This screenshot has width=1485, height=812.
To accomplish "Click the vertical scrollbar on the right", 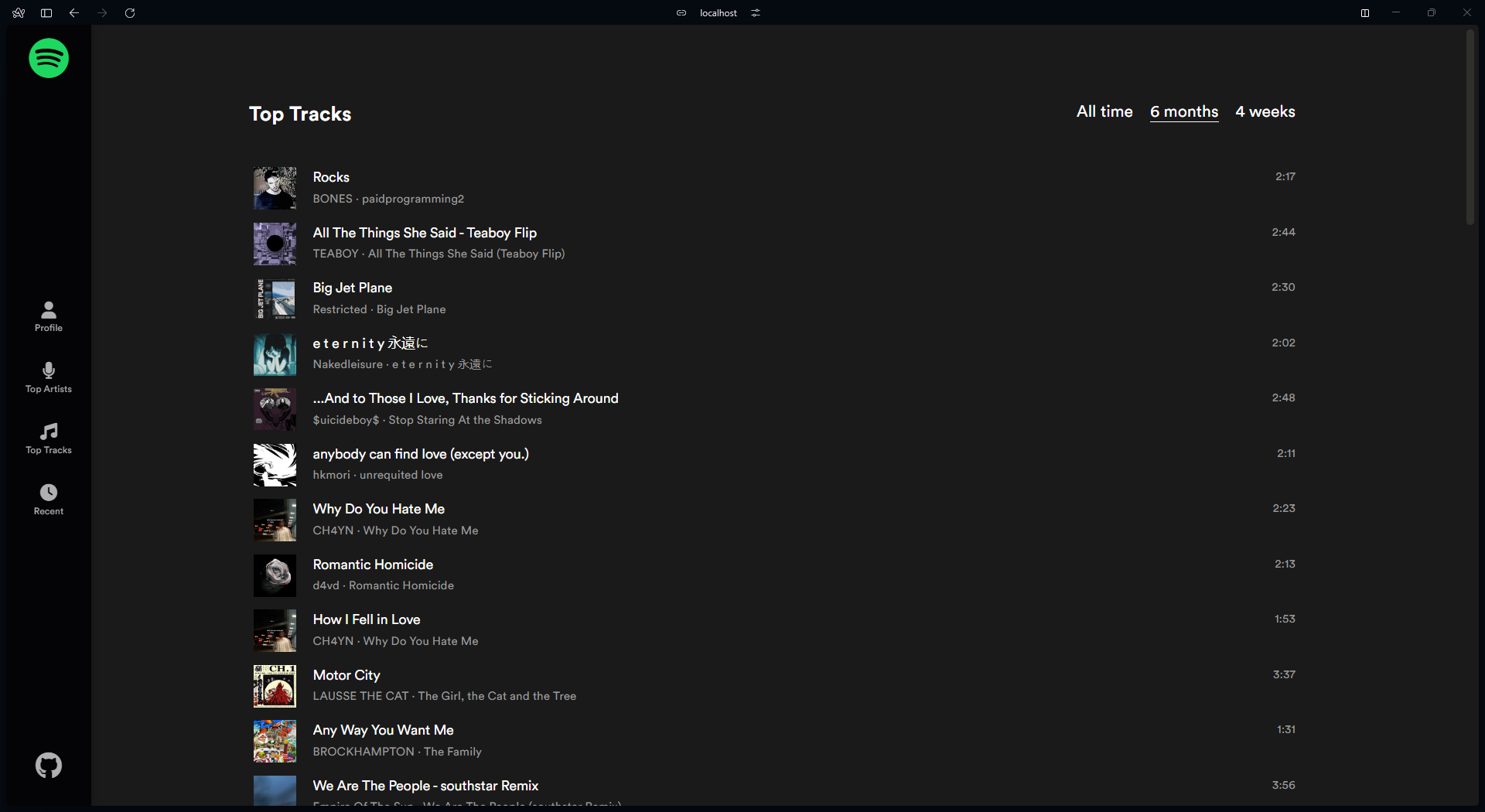I will coord(1470,128).
